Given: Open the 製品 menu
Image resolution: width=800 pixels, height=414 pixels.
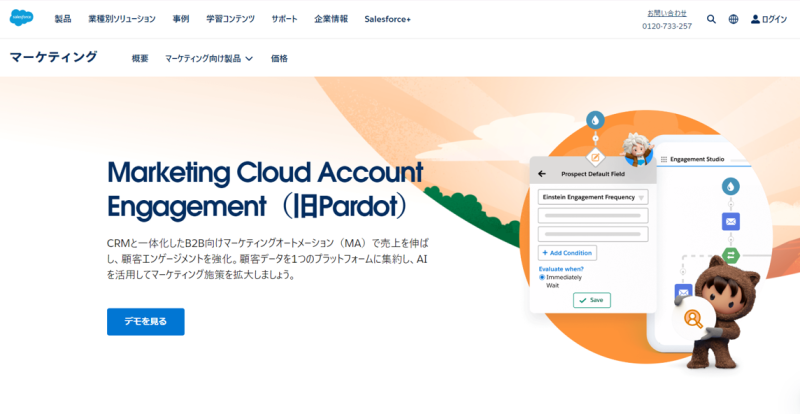Looking at the screenshot, I should click(63, 19).
